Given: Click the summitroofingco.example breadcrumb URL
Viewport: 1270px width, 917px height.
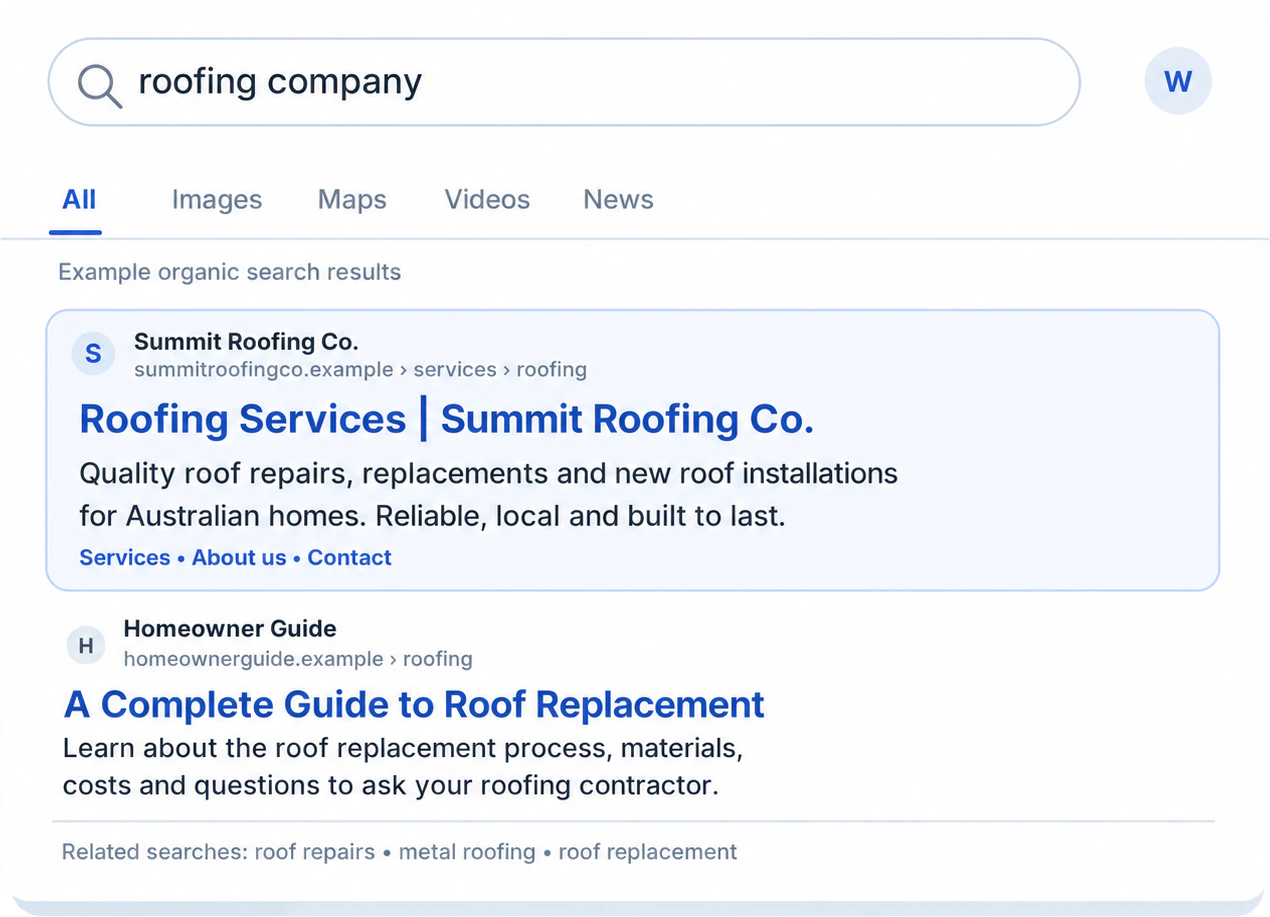Looking at the screenshot, I should [360, 370].
